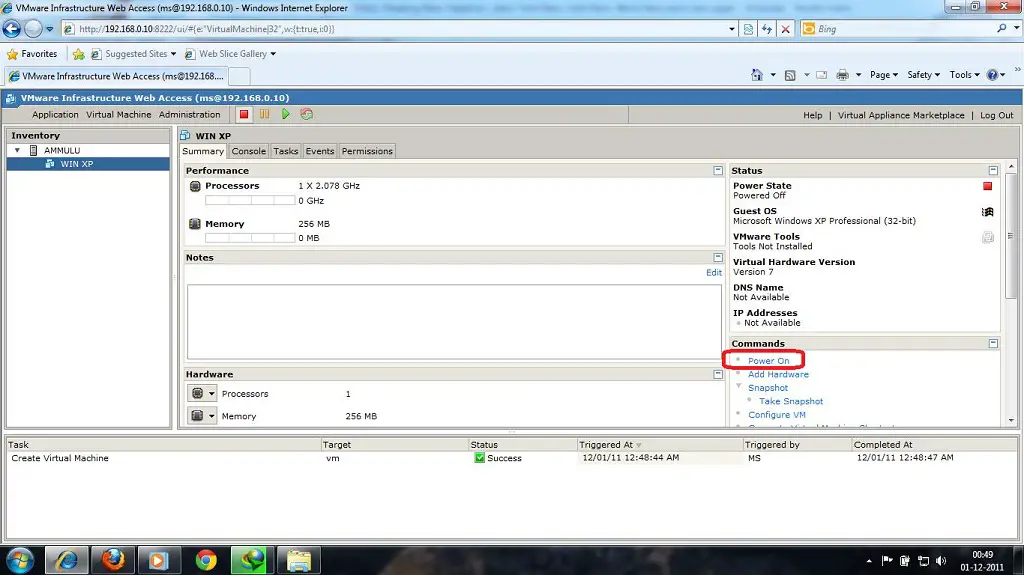The image size is (1024, 575).
Task: Switch to the Tasks tab
Action: tap(285, 151)
